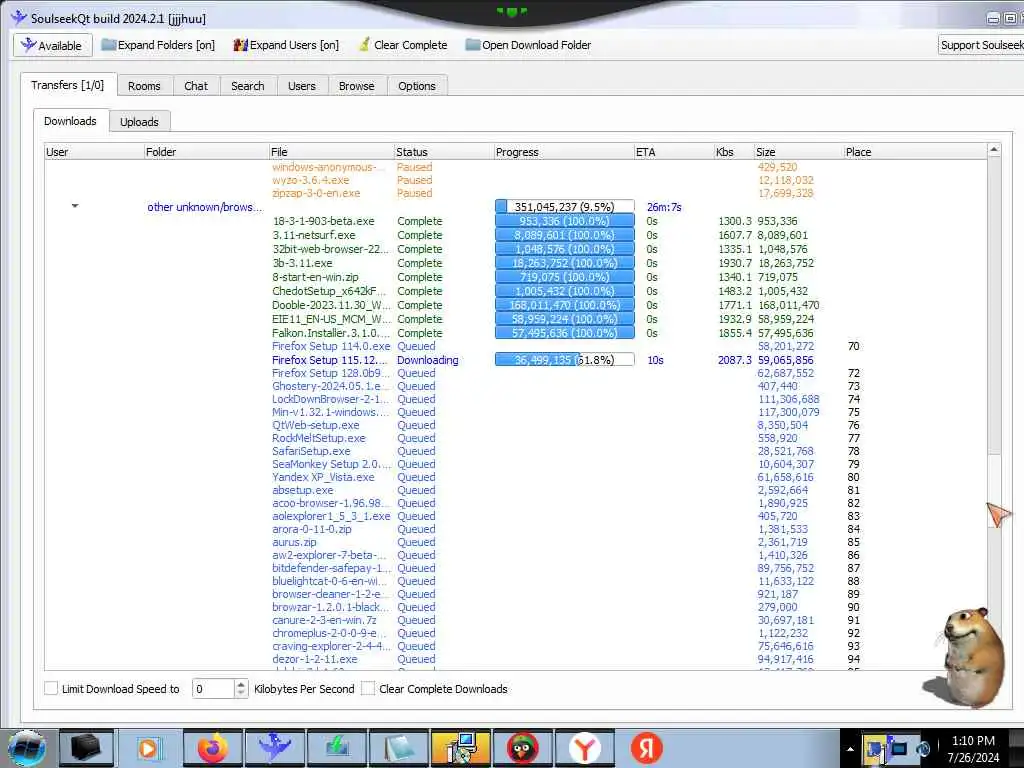Click the folder total progress bar 9.5%
The image size is (1024, 768).
[x=565, y=207]
